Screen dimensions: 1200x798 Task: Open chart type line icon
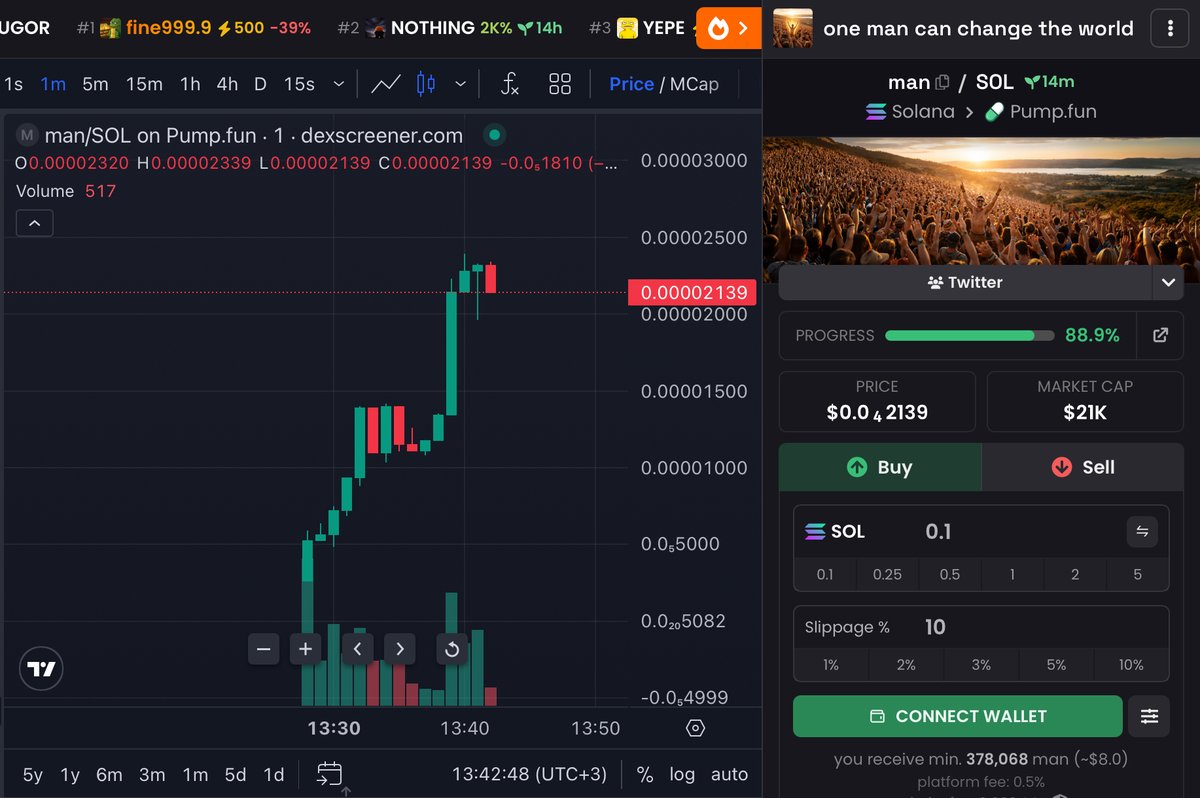pos(386,84)
